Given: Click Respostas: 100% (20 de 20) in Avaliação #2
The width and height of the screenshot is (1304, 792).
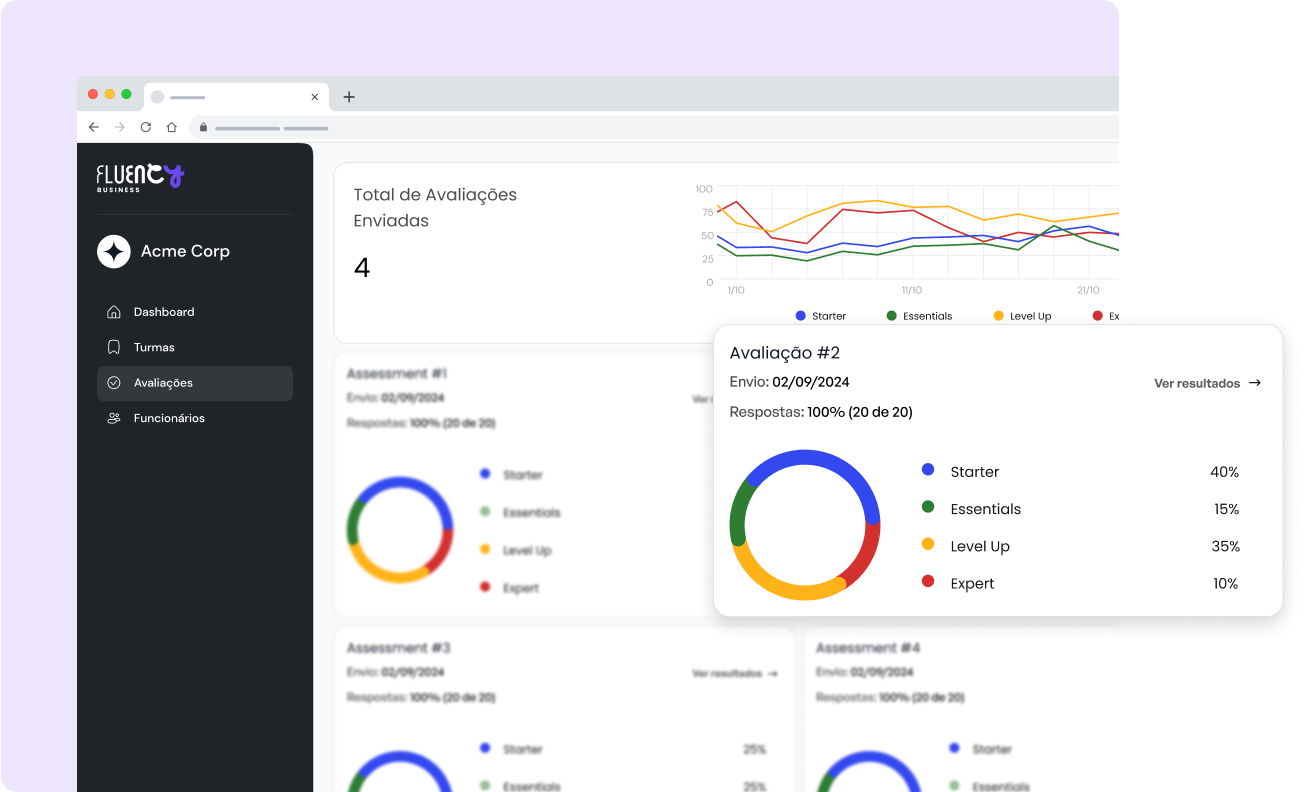Looking at the screenshot, I should pyautogui.click(x=821, y=412).
